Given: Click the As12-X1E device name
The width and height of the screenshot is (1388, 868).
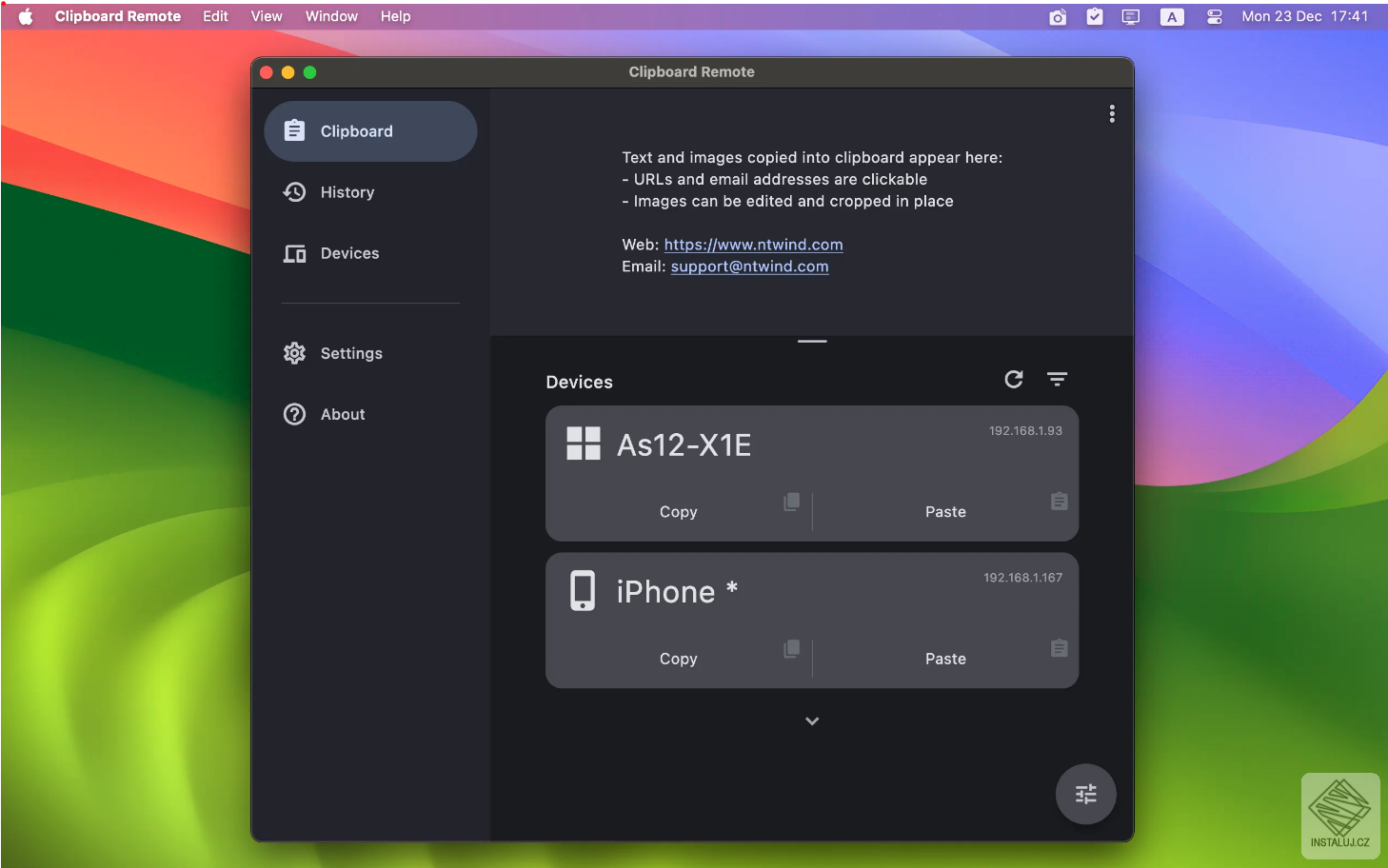Looking at the screenshot, I should click(684, 444).
